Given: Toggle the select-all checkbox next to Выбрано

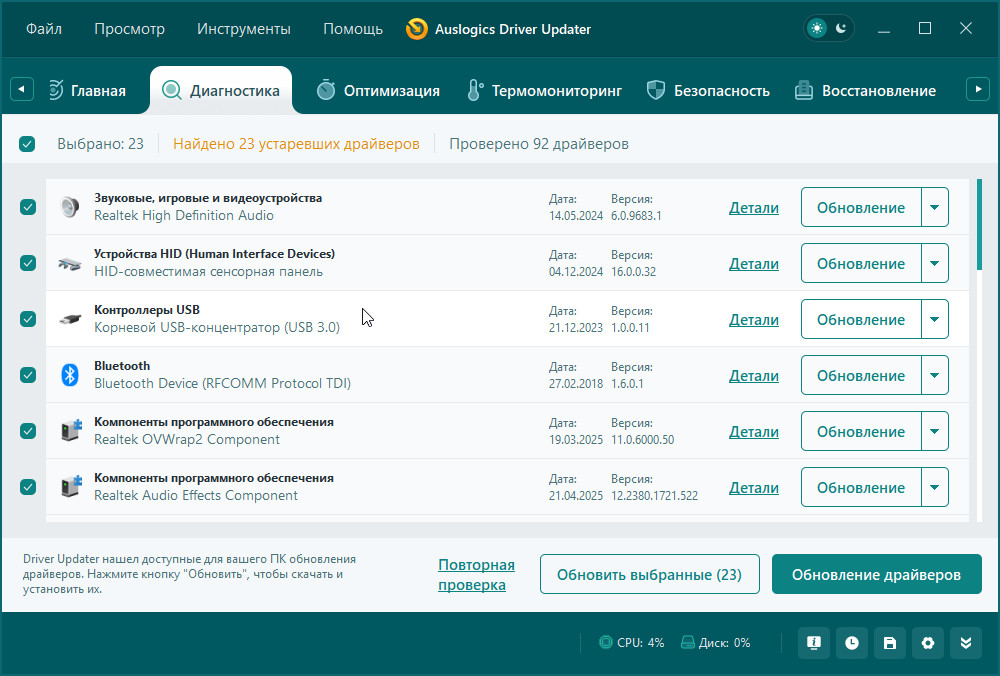Looking at the screenshot, I should tap(27, 144).
